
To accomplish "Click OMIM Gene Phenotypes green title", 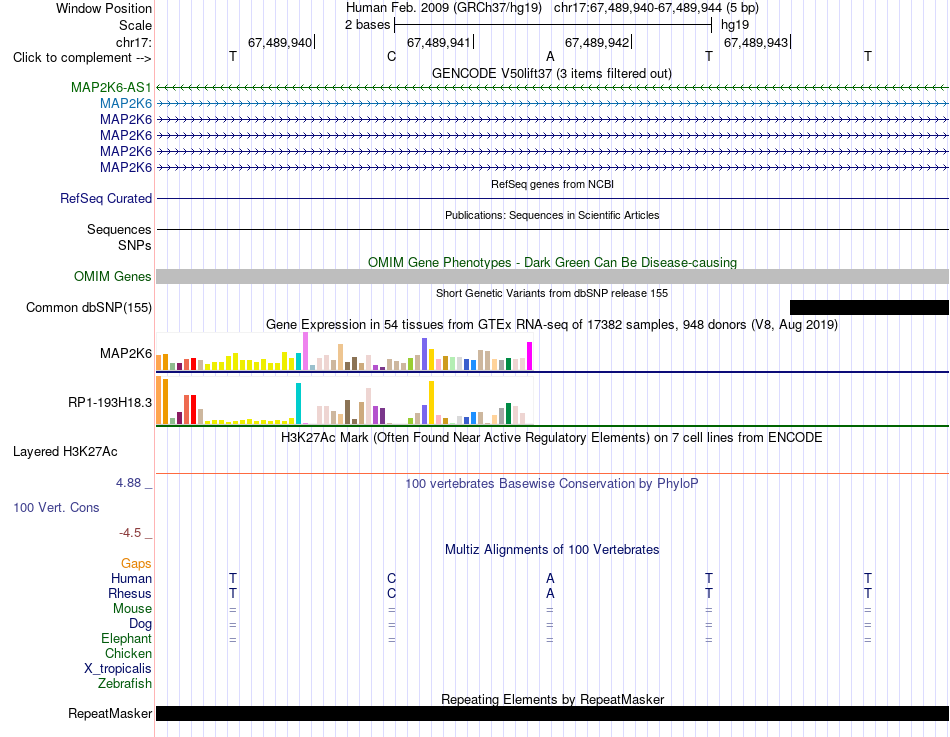I will 553,262.
